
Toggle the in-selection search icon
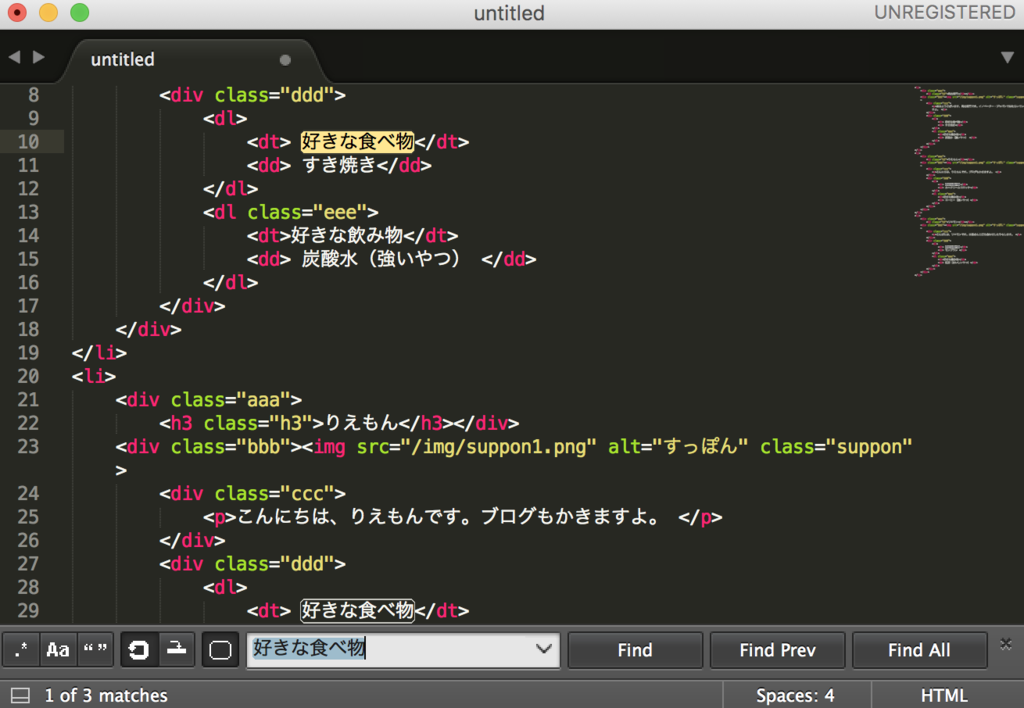[x=176, y=650]
